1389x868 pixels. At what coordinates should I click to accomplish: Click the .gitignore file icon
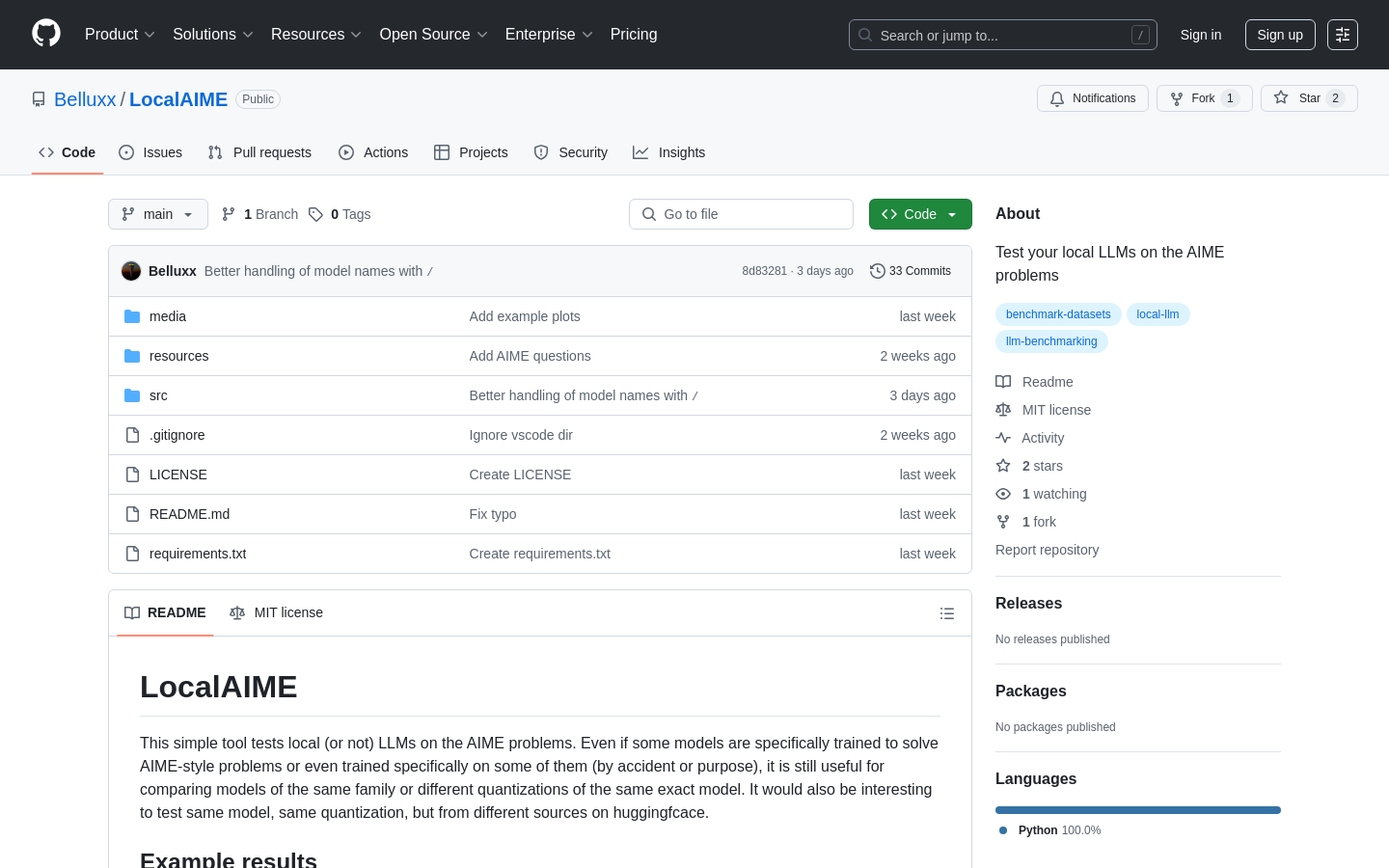pyautogui.click(x=132, y=435)
